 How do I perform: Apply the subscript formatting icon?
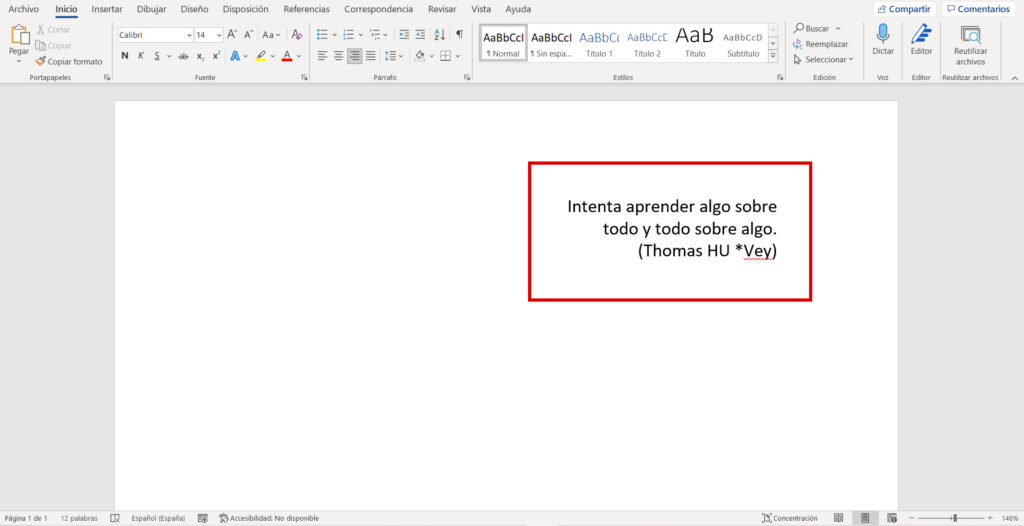click(x=200, y=56)
